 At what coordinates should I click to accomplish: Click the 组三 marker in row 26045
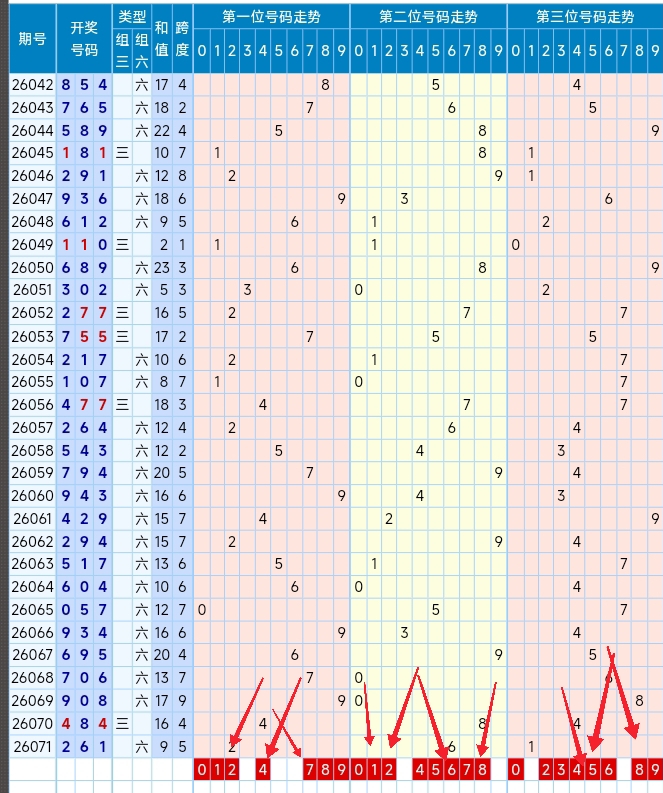click(122, 153)
